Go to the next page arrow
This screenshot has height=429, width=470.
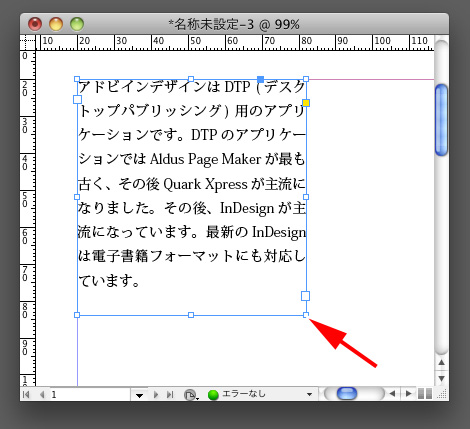point(156,395)
